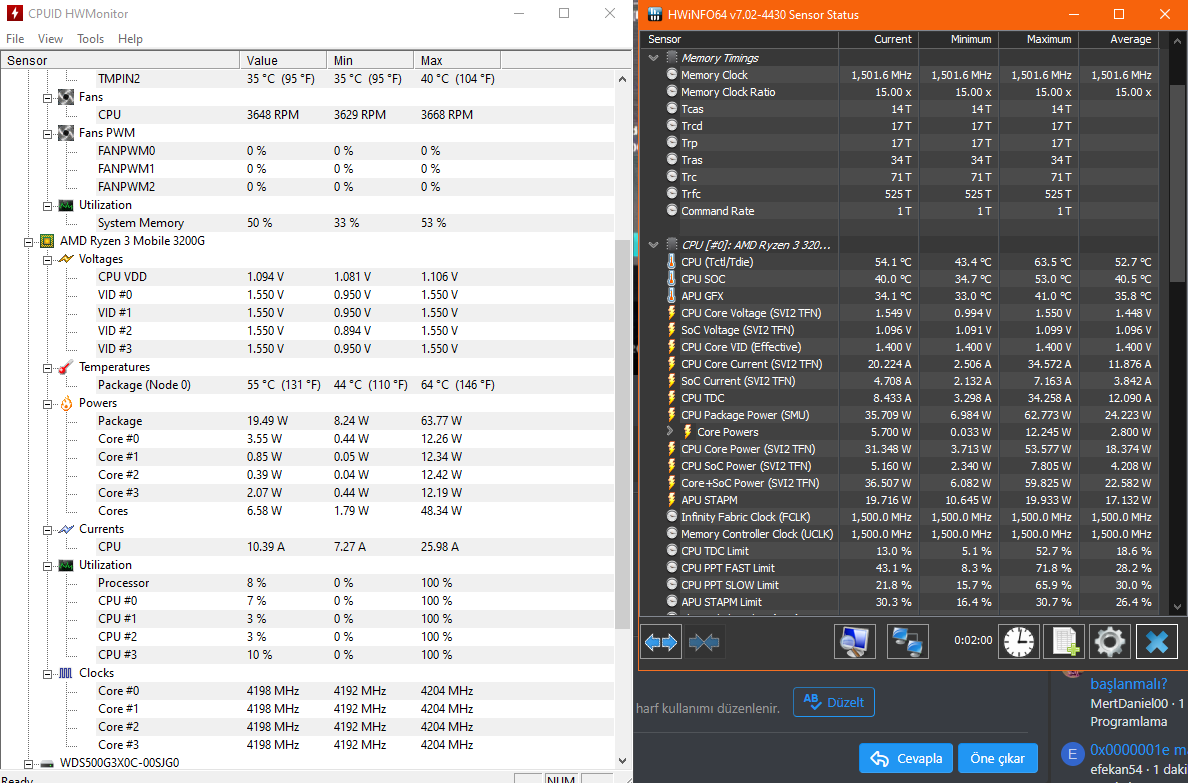This screenshot has width=1188, height=783.
Task: Click the HWiNFO expand layout arrows icon
Action: [661, 643]
